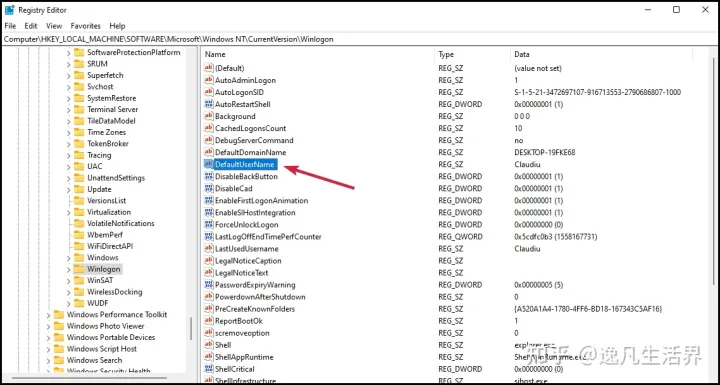Click the Windows Search folder icon

click(x=59, y=360)
